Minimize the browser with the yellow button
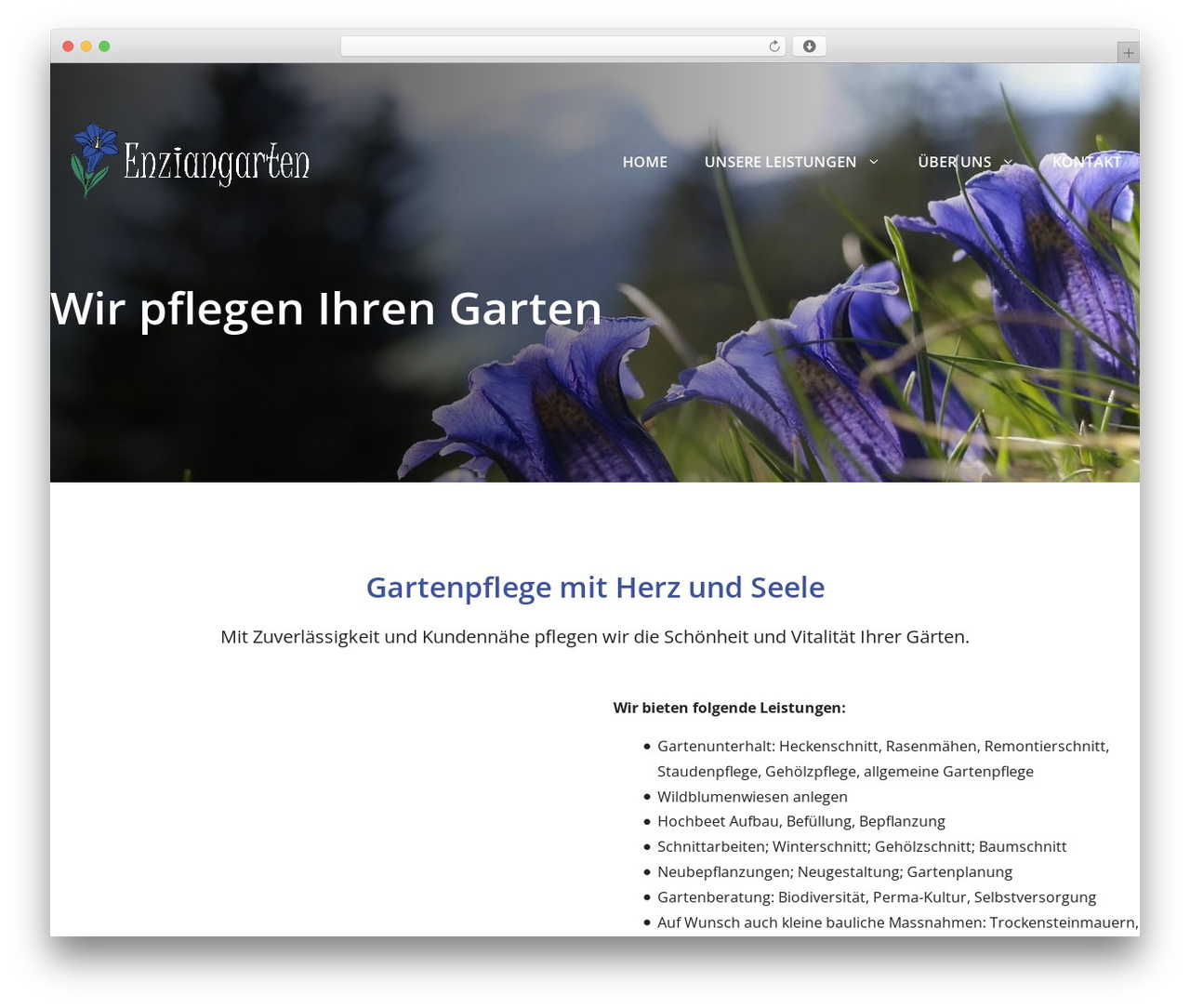The height and width of the screenshot is (1008, 1190). pos(86,46)
